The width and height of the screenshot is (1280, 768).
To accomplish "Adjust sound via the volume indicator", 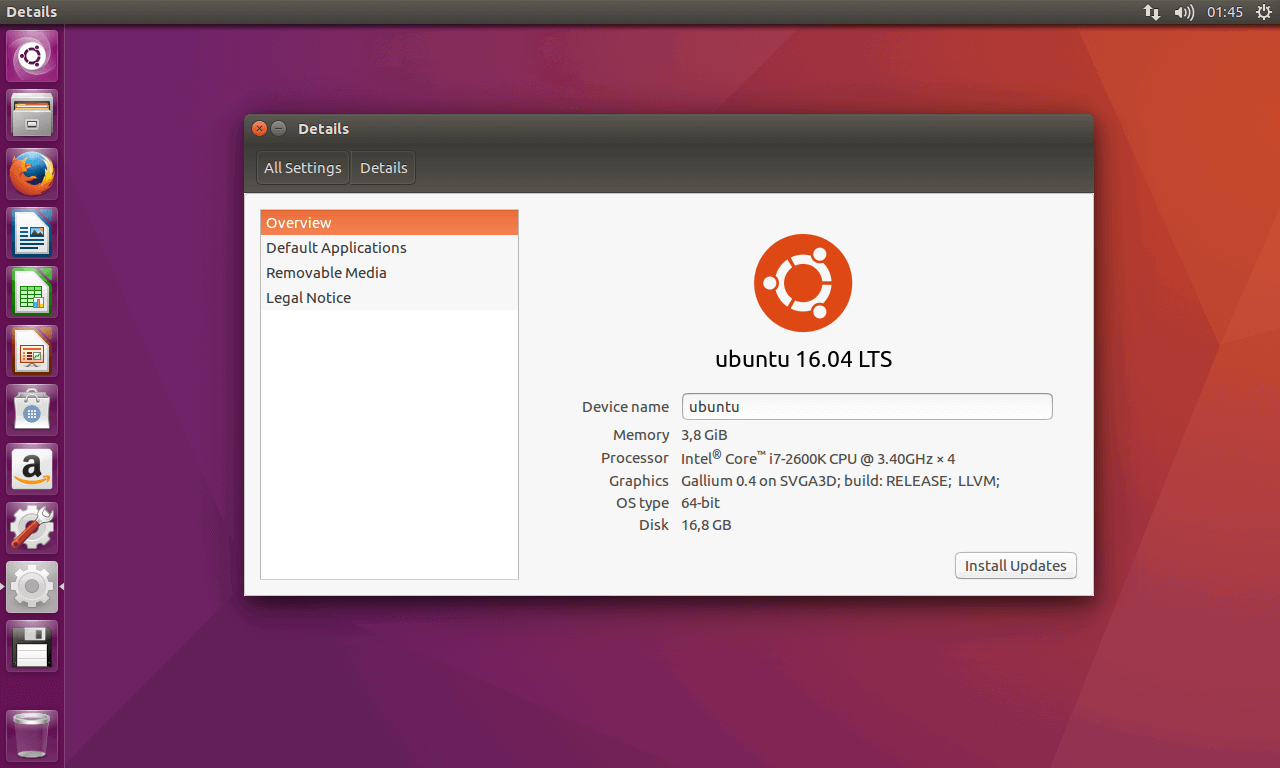I will point(1184,12).
